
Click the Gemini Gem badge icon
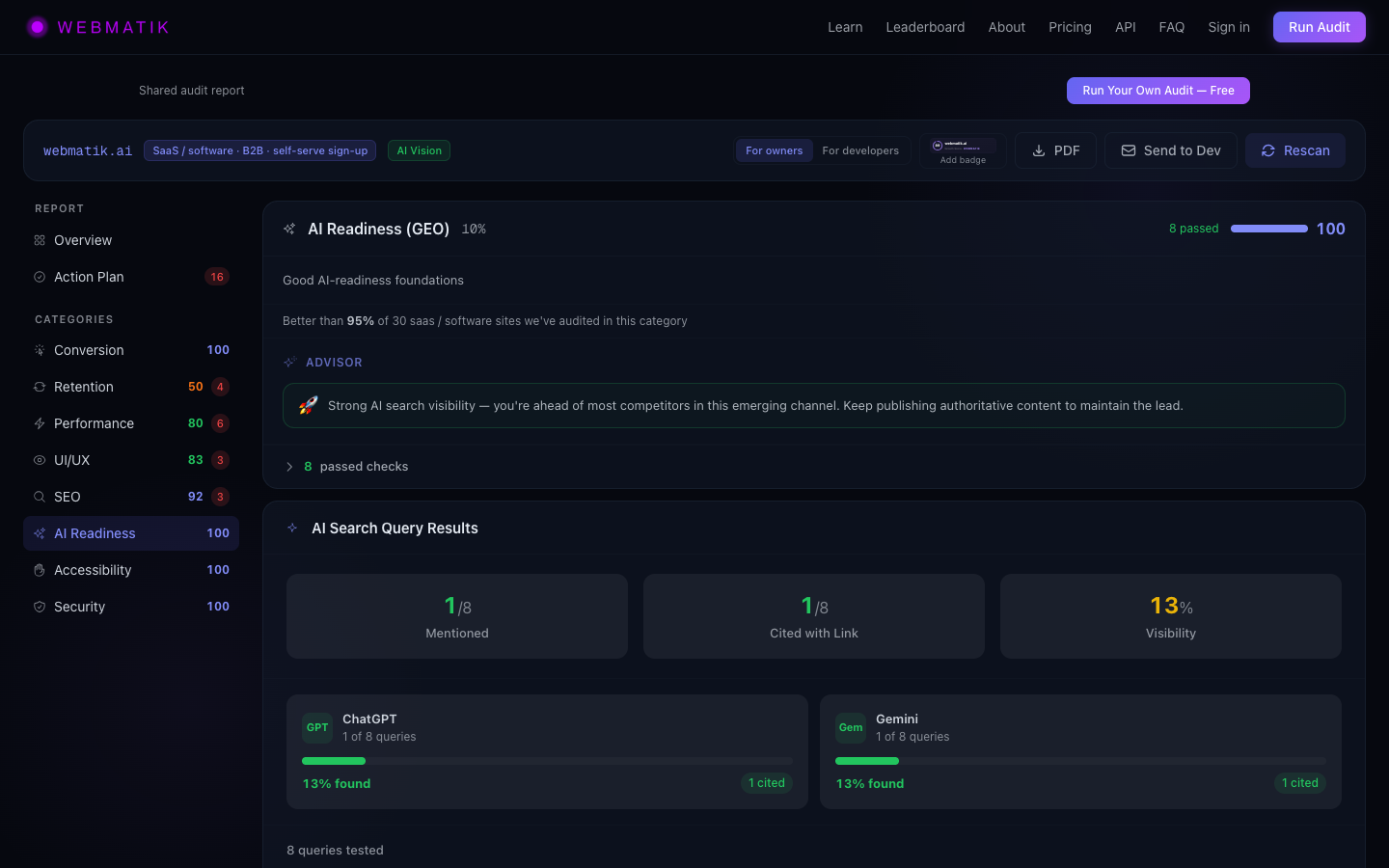point(851,727)
